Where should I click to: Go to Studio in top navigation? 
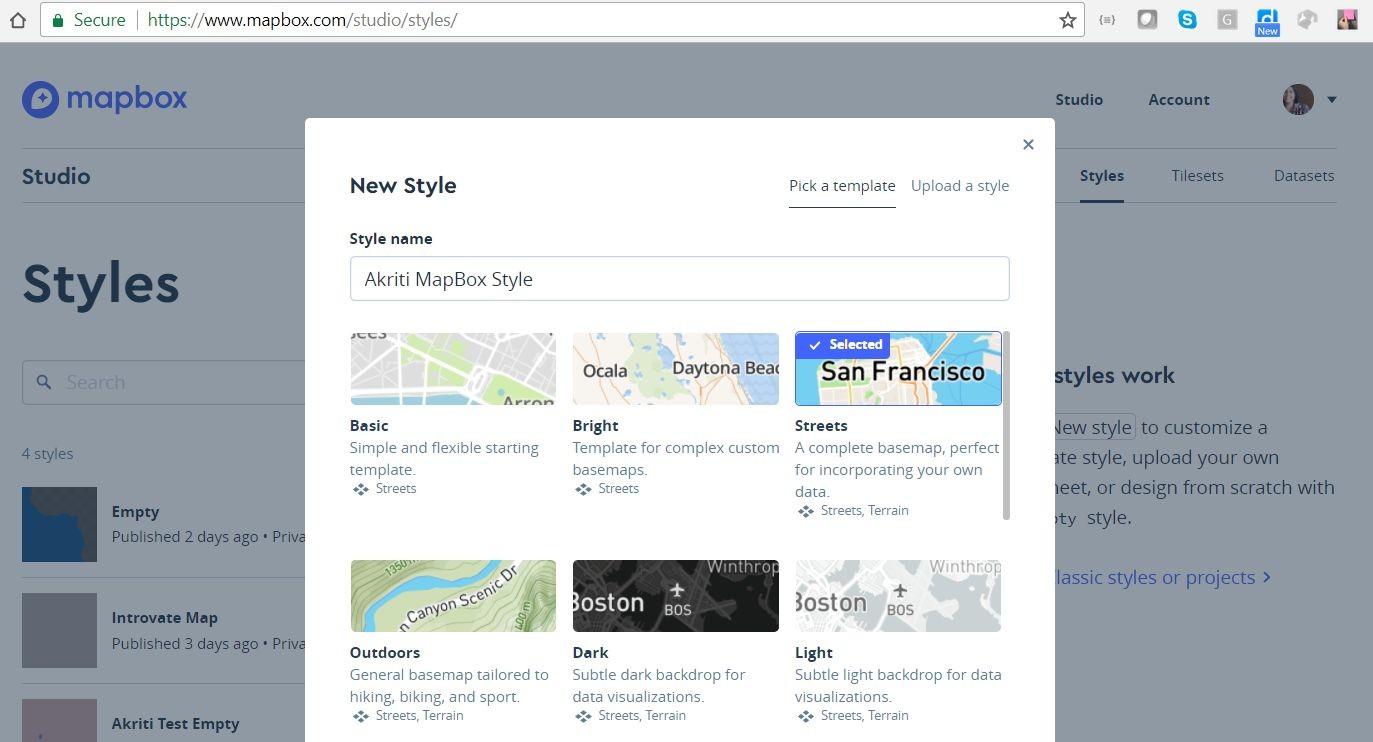1079,100
